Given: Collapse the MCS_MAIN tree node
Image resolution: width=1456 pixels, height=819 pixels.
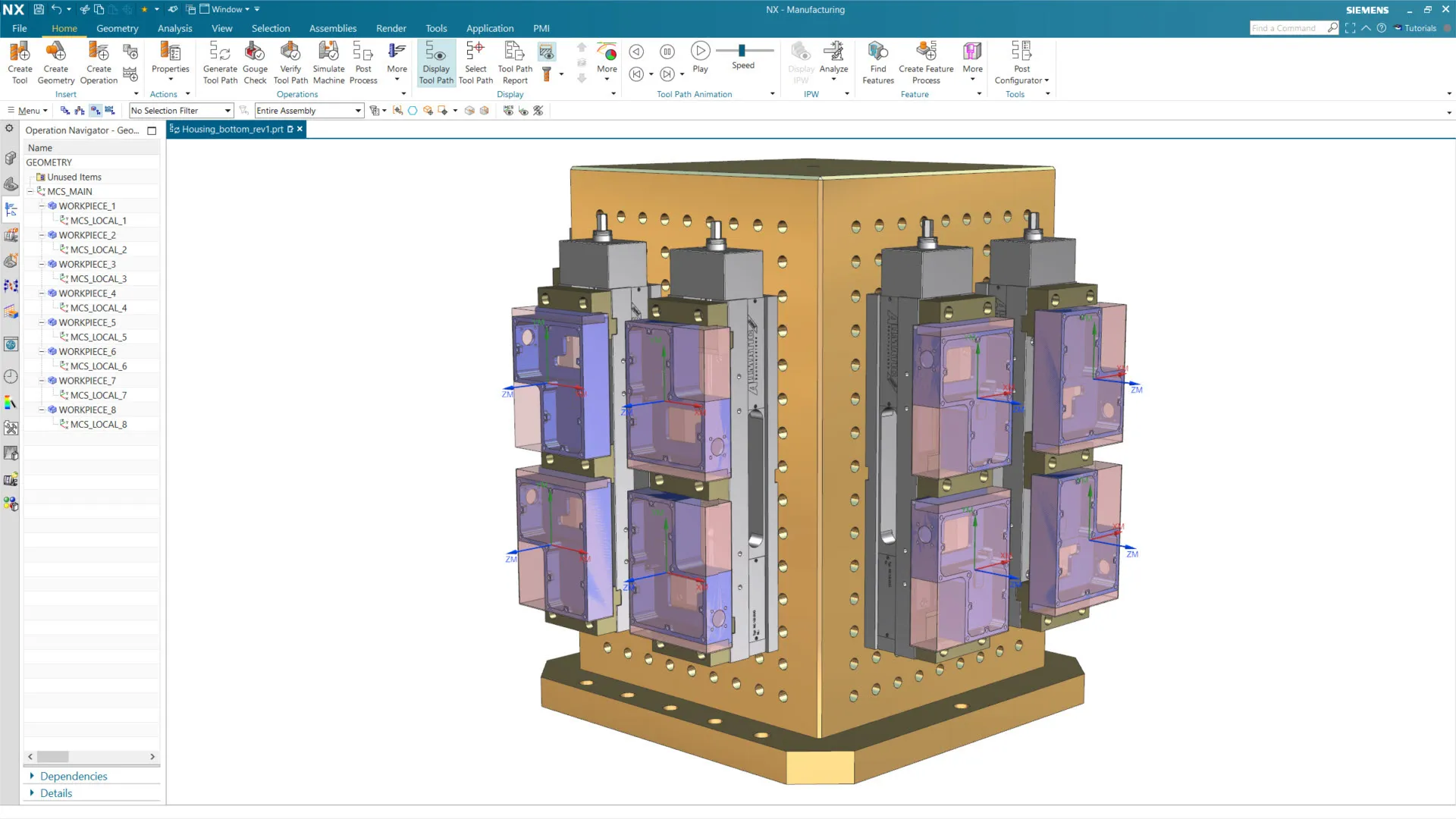Looking at the screenshot, I should click(30, 192).
